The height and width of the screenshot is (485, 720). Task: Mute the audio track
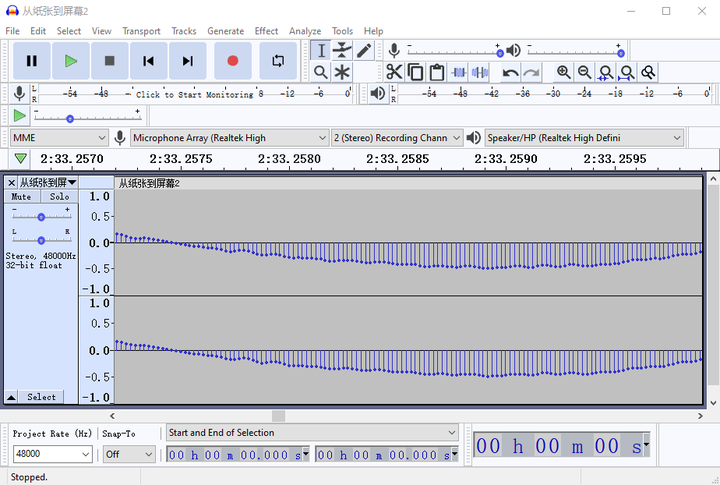tap(22, 197)
